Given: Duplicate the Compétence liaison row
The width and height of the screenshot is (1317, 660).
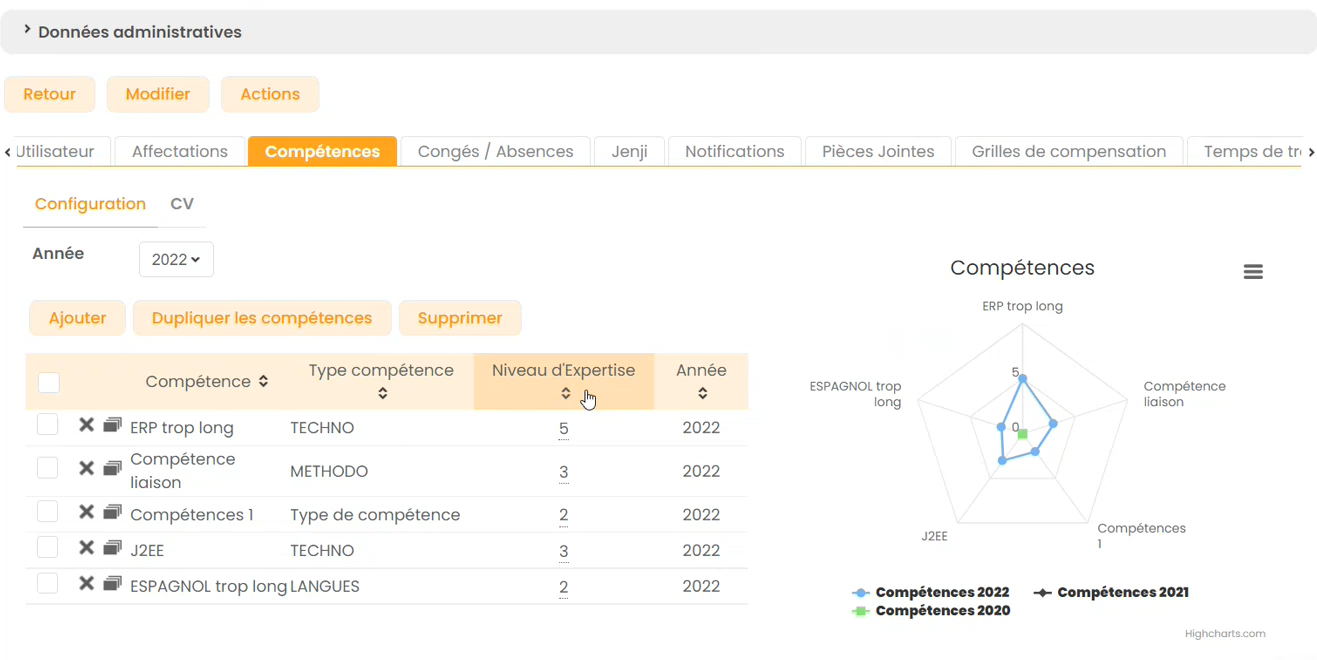Looking at the screenshot, I should (x=112, y=468).
